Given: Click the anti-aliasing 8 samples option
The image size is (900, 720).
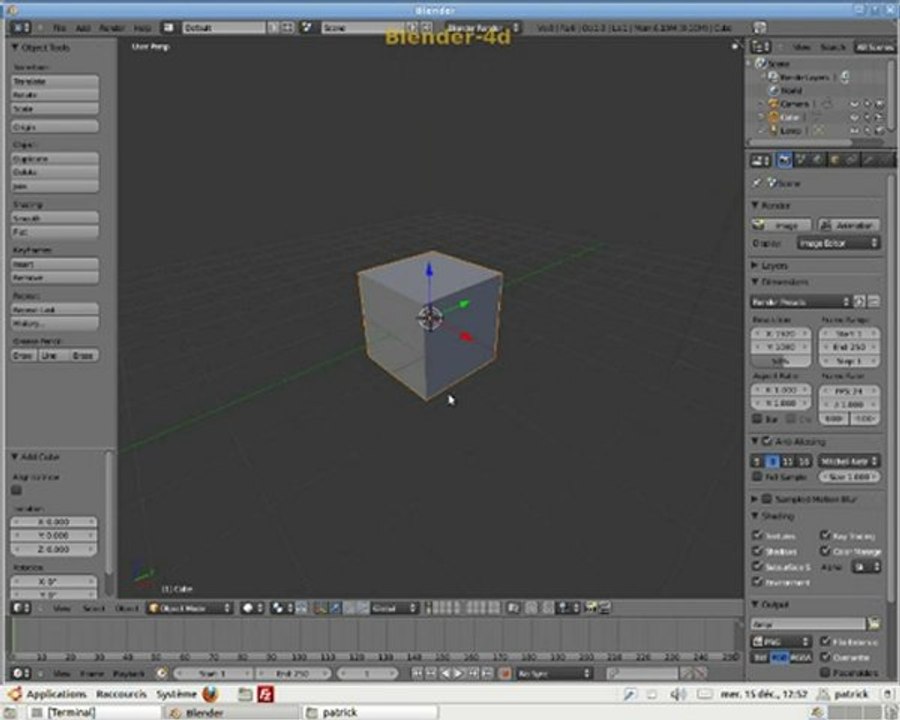Looking at the screenshot, I should (x=773, y=461).
